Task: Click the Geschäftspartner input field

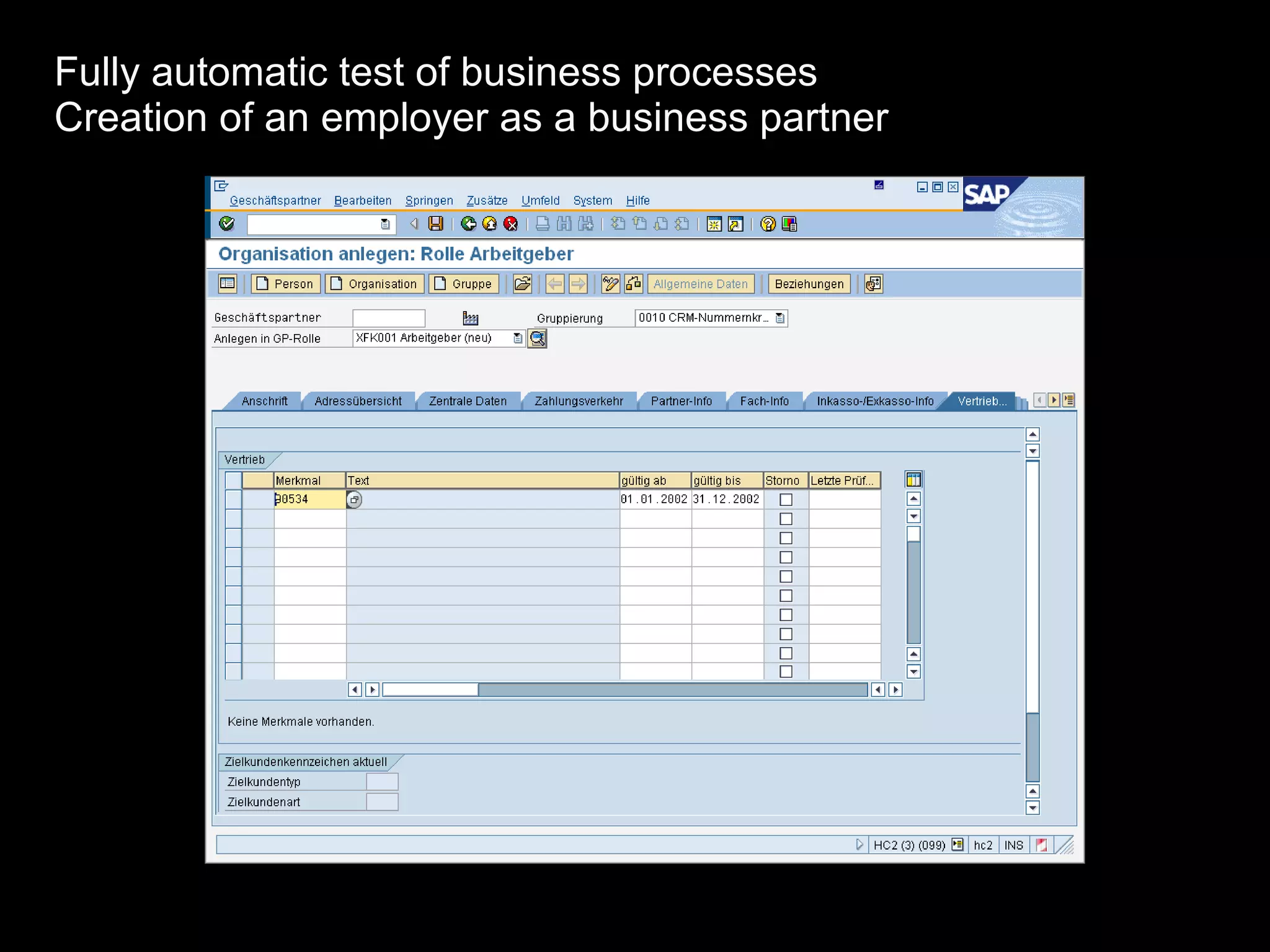Action: tap(389, 318)
